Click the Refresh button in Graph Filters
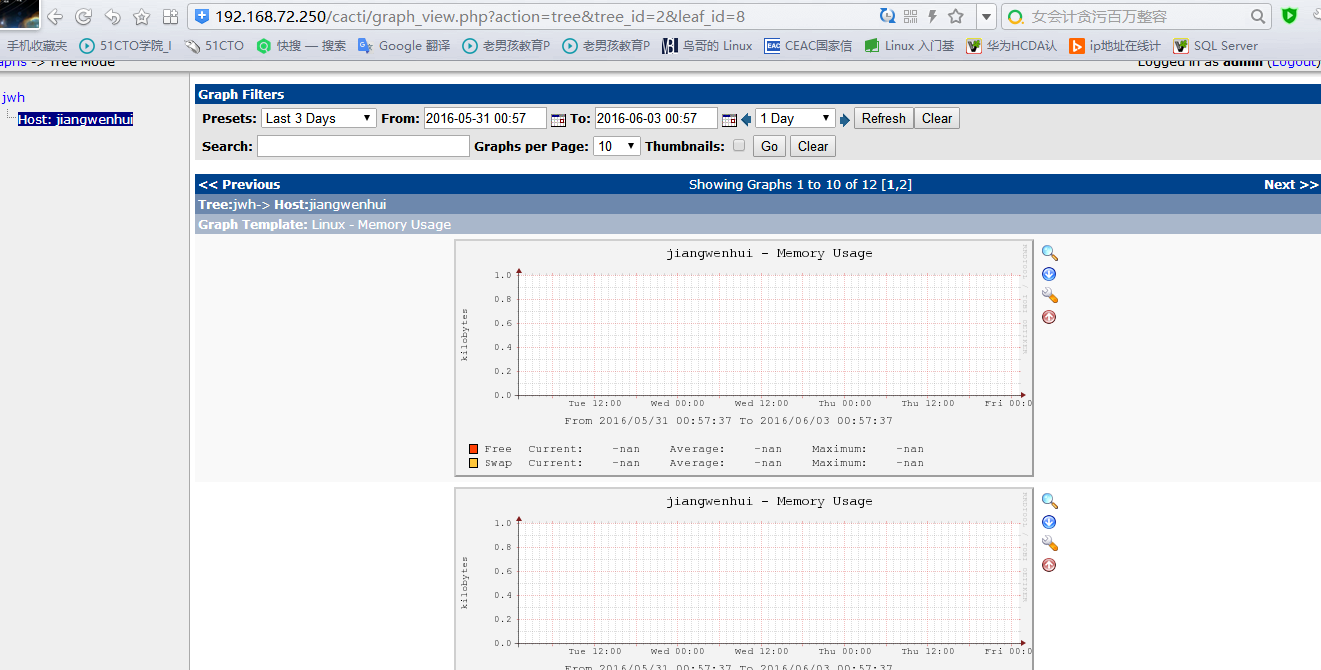The height and width of the screenshot is (670, 1321). coord(883,118)
